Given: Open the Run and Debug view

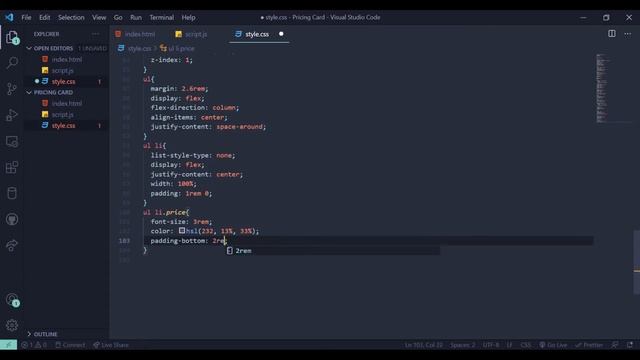Looking at the screenshot, I should tap(12, 115).
